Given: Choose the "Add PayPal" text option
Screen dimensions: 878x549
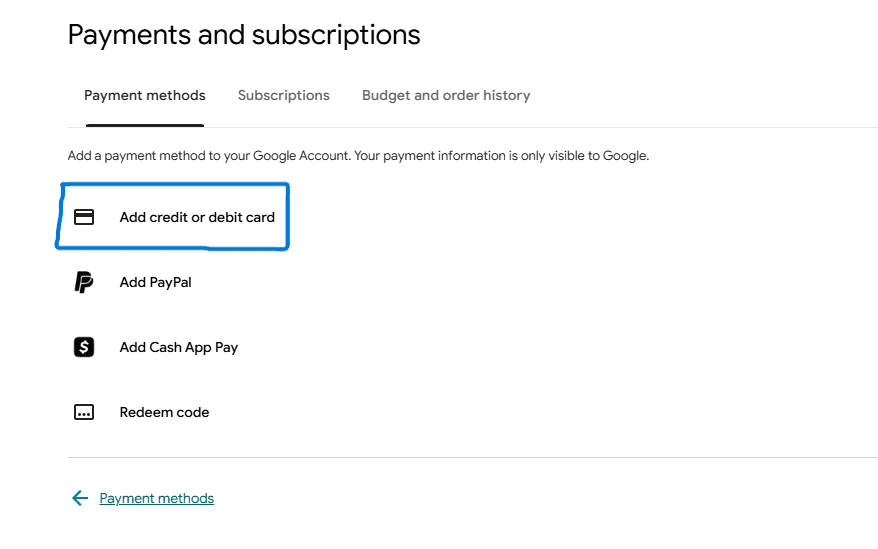Looking at the screenshot, I should pyautogui.click(x=155, y=282).
